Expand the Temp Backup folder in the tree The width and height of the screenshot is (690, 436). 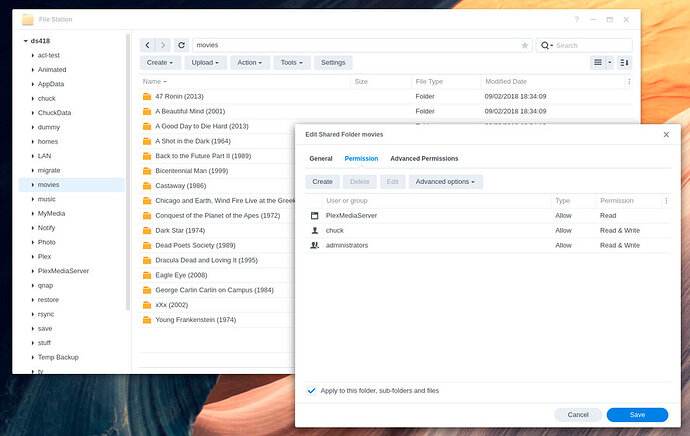pos(33,357)
